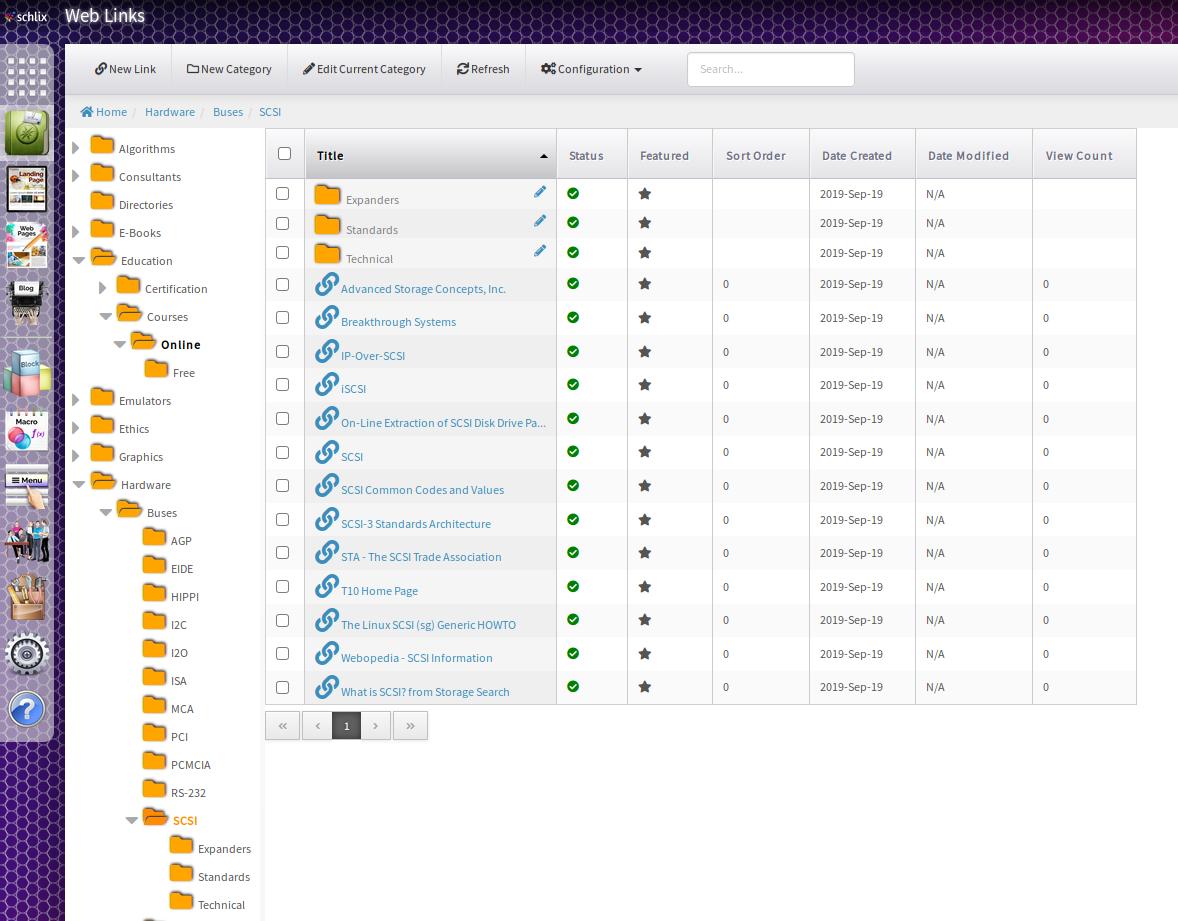The image size is (1178, 921).
Task: Click the pencil edit icon for Expanders
Action: tap(539, 192)
